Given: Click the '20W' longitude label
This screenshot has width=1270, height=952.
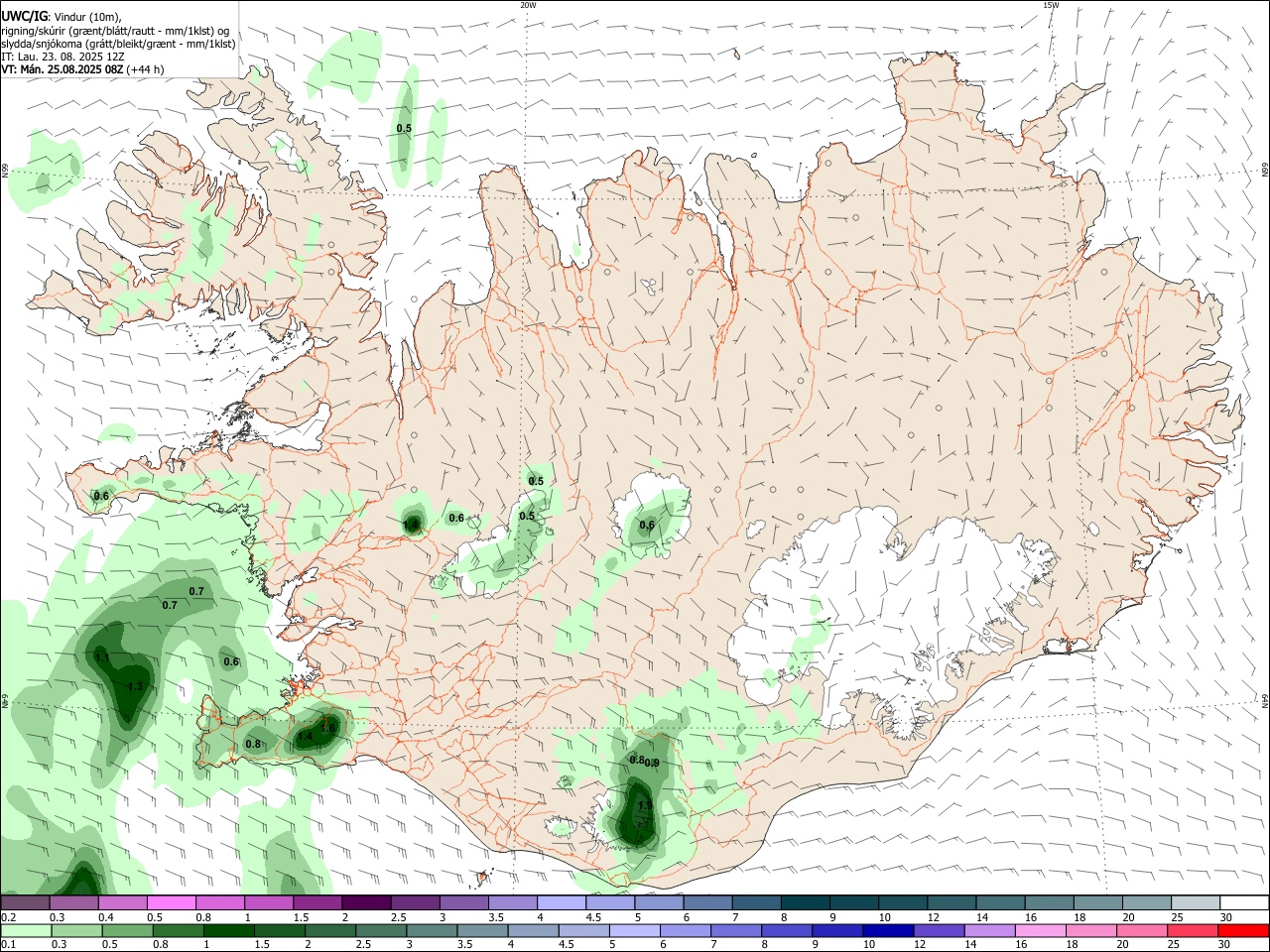Looking at the screenshot, I should [528, 5].
